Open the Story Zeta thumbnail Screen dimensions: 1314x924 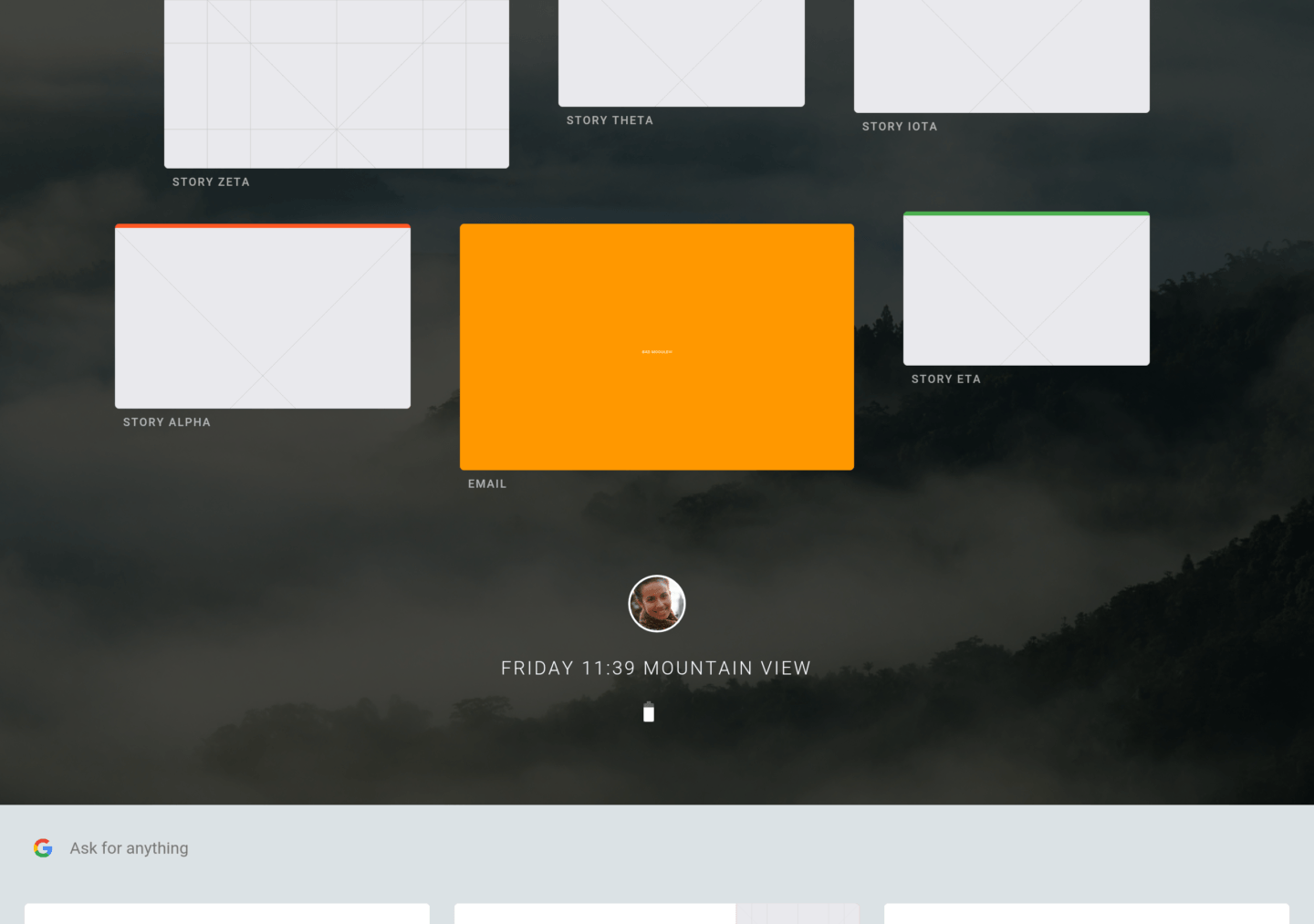337,84
